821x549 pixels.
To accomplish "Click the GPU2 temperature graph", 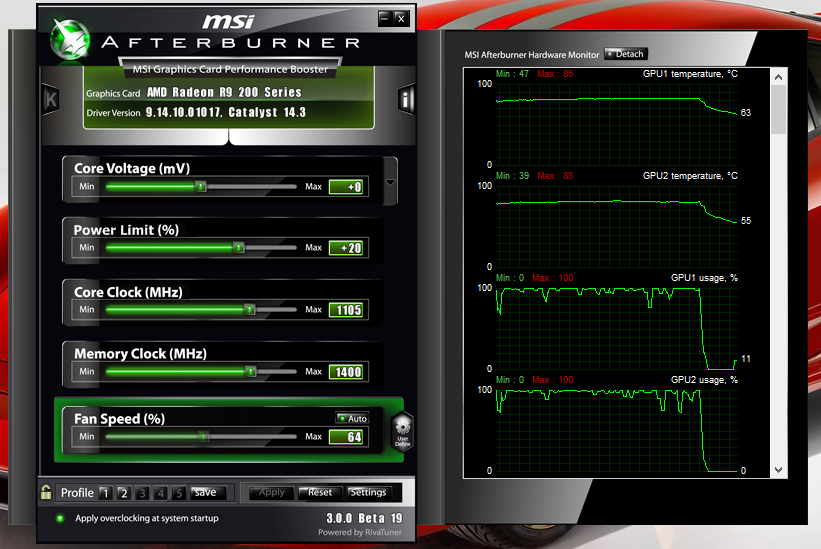I will click(616, 227).
